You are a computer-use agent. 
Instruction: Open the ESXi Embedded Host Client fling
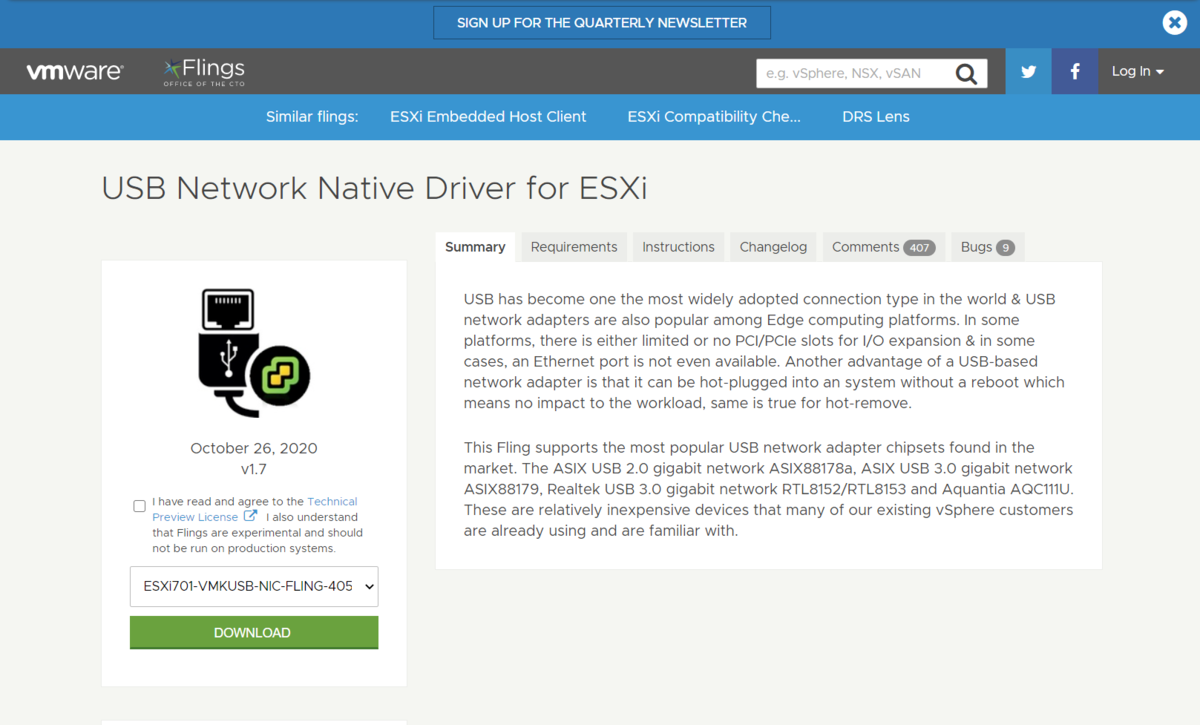click(488, 117)
